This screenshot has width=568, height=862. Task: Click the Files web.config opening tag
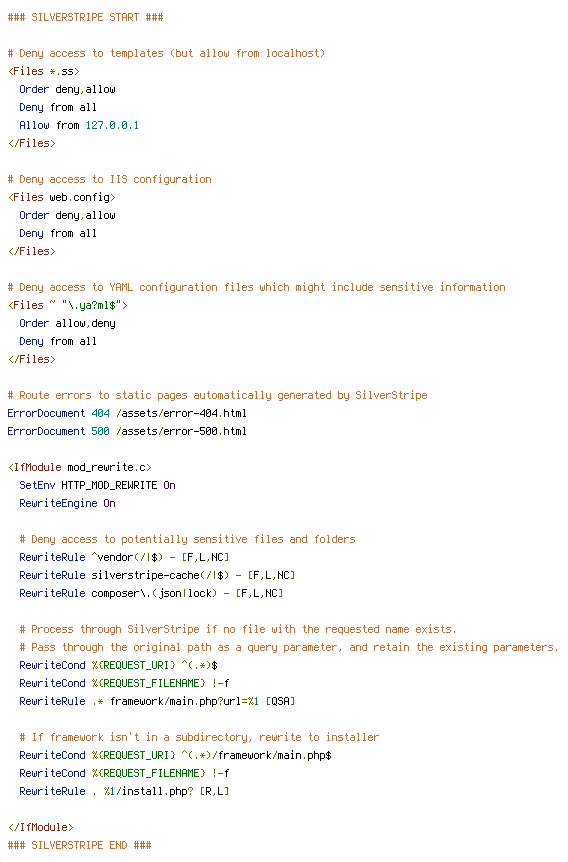(x=62, y=197)
